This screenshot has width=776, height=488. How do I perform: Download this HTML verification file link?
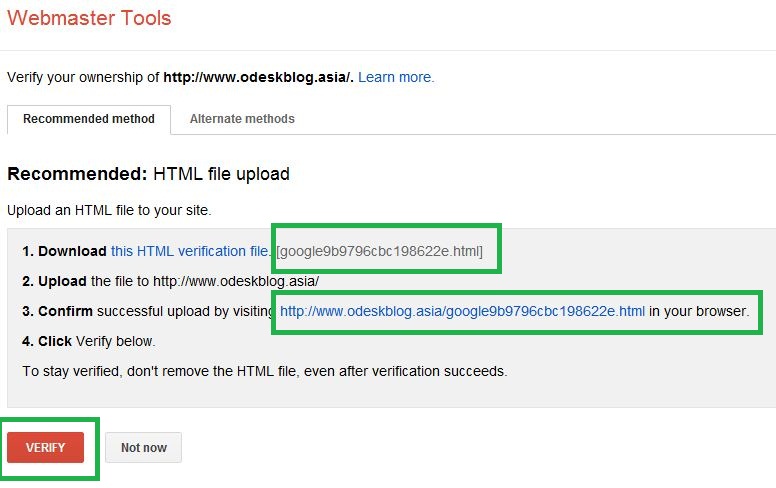(x=191, y=251)
